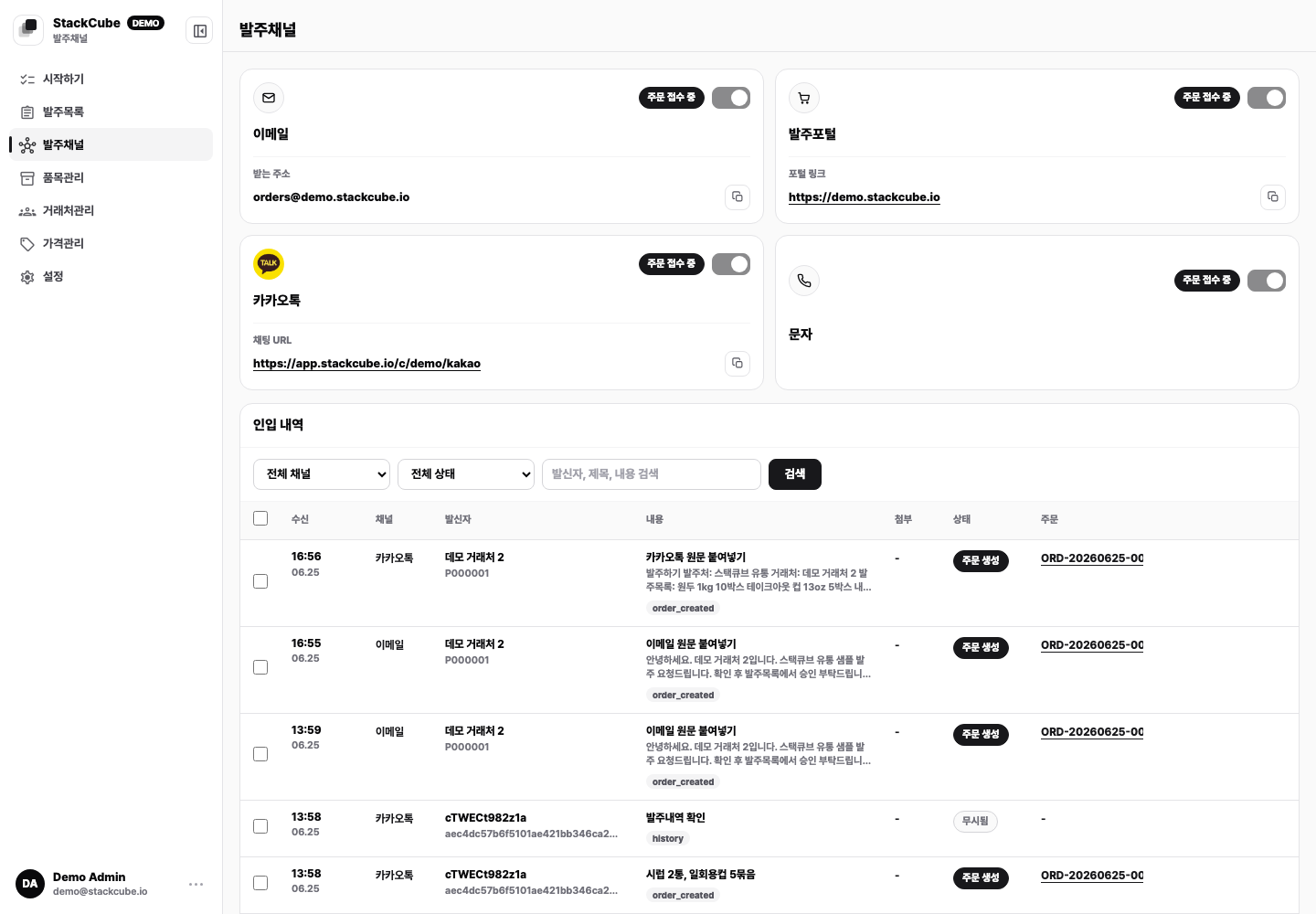Copy the 발주포털 portal link
The height and width of the screenshot is (914, 1316).
tap(1273, 197)
